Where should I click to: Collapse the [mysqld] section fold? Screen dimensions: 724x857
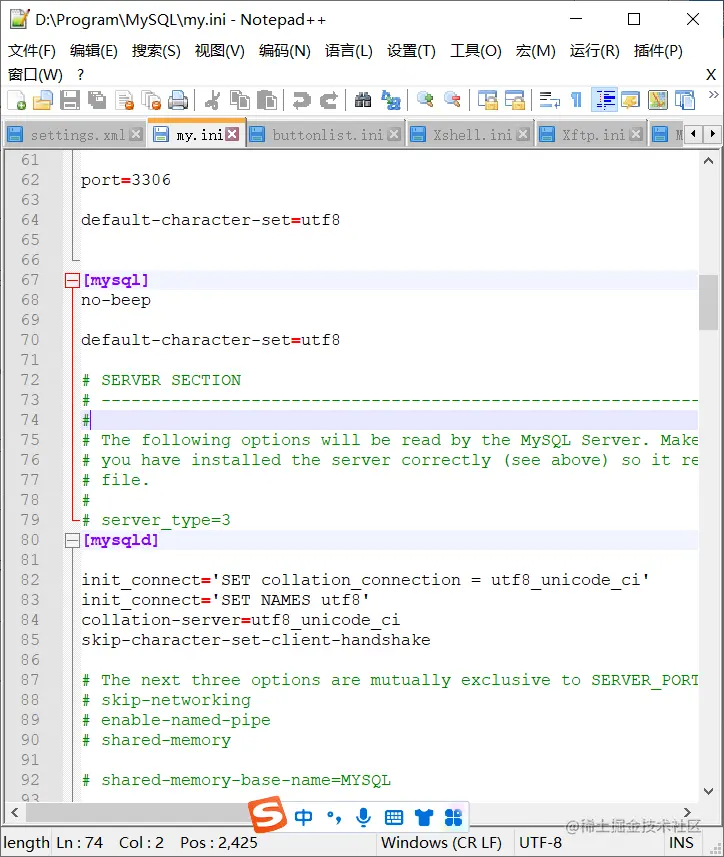pos(72,541)
